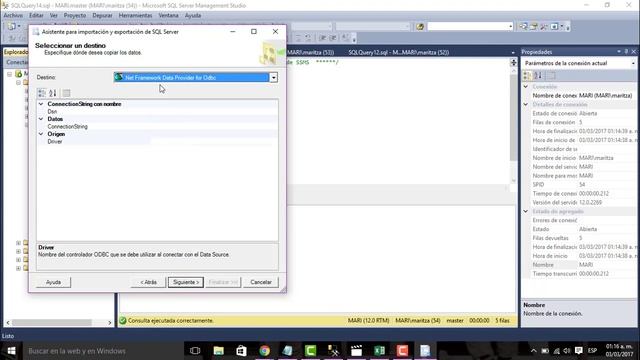Viewport: 640px width, 360px height.
Task: Open the Destino provider dropdown
Action: point(273,78)
